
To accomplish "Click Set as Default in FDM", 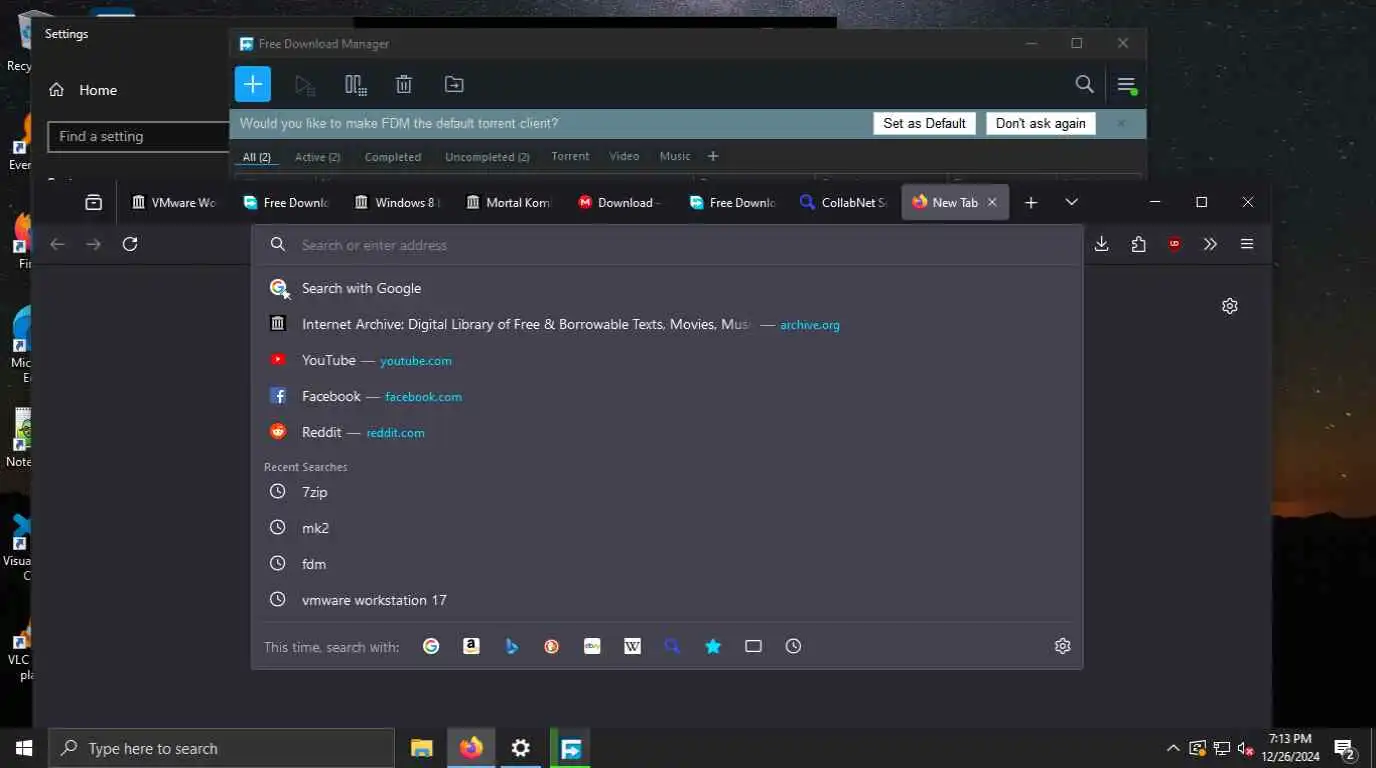I will tap(924, 123).
